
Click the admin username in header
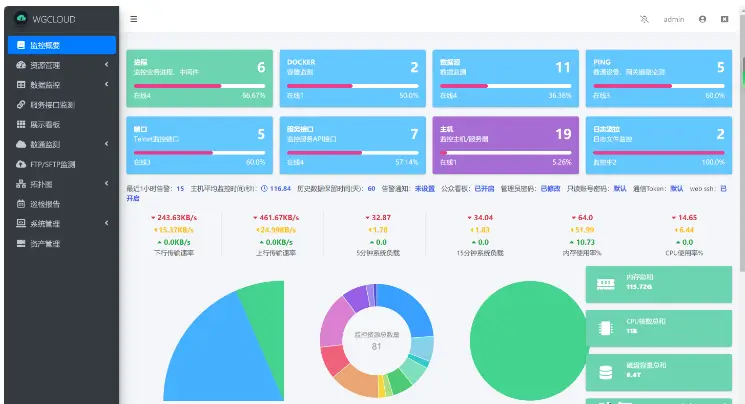(x=674, y=19)
